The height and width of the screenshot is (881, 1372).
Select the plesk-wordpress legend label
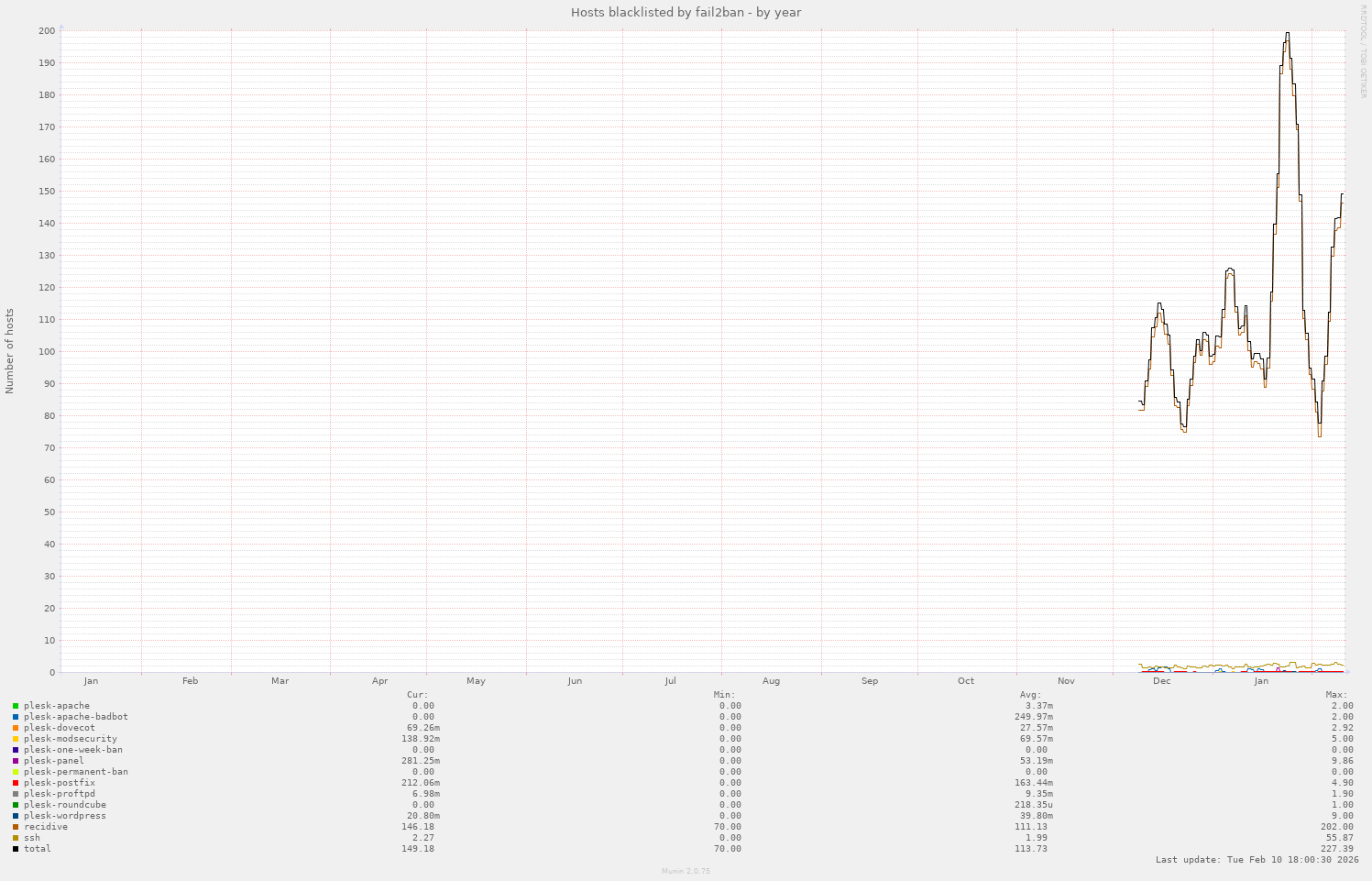click(x=65, y=816)
